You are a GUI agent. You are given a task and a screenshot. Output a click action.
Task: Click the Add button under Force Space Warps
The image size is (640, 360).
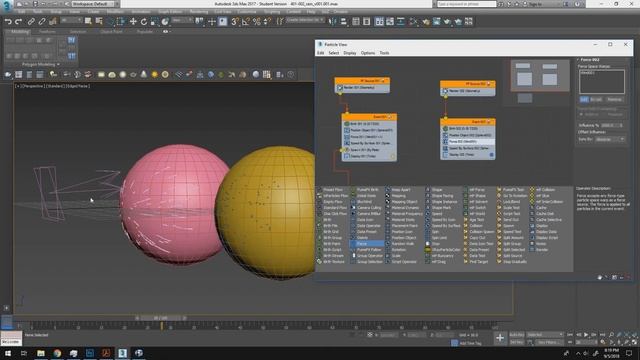pos(584,99)
